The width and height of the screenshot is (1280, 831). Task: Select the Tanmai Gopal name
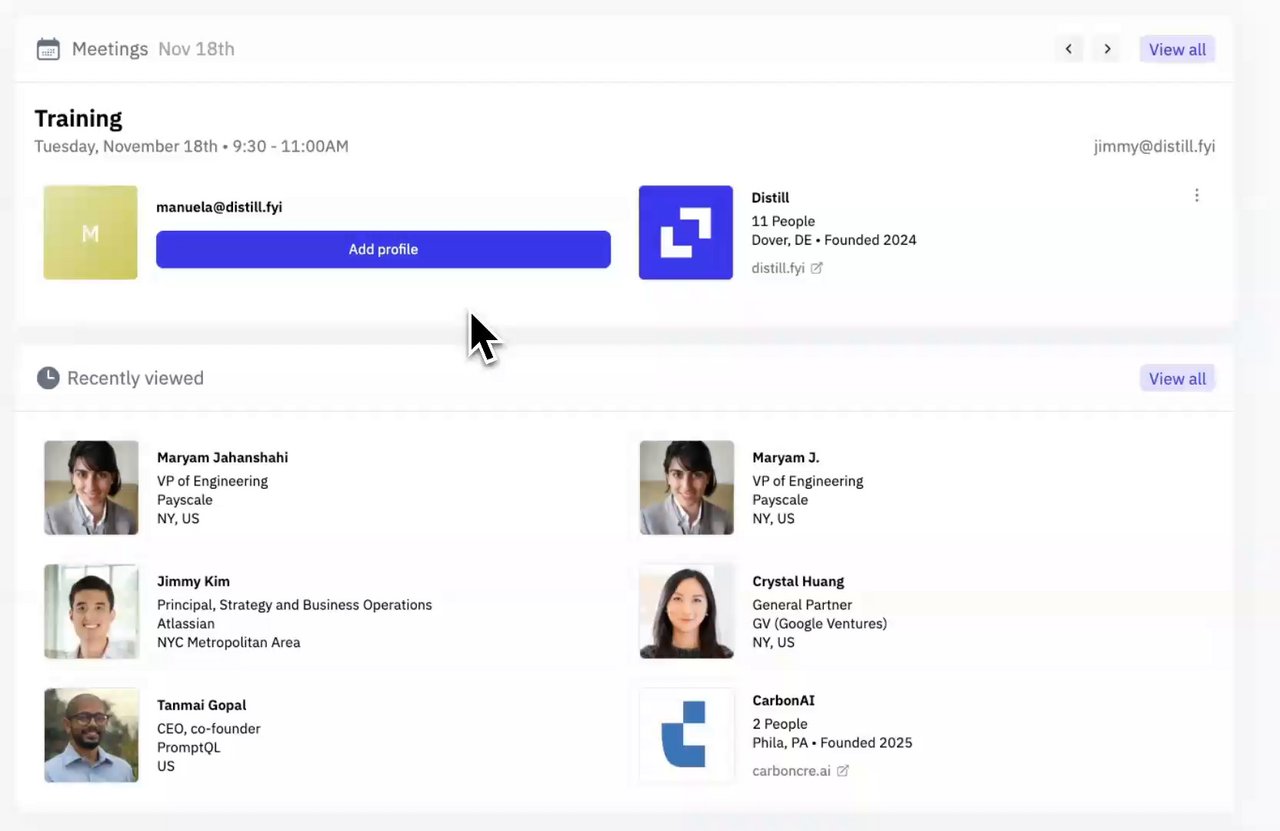pyautogui.click(x=201, y=705)
